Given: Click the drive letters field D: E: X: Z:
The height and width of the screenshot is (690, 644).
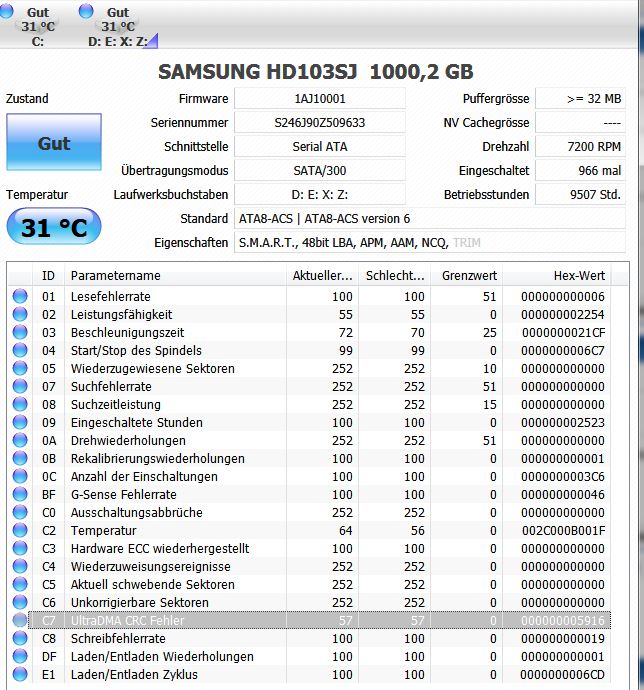Looking at the screenshot, I should tap(320, 195).
